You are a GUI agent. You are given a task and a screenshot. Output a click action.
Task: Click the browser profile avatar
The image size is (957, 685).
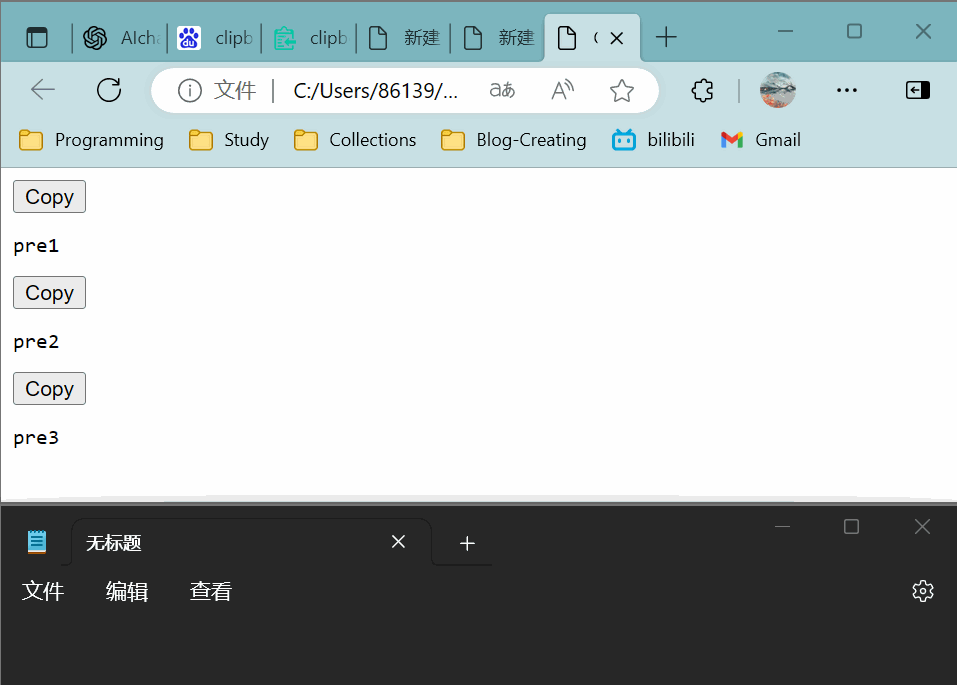(778, 90)
